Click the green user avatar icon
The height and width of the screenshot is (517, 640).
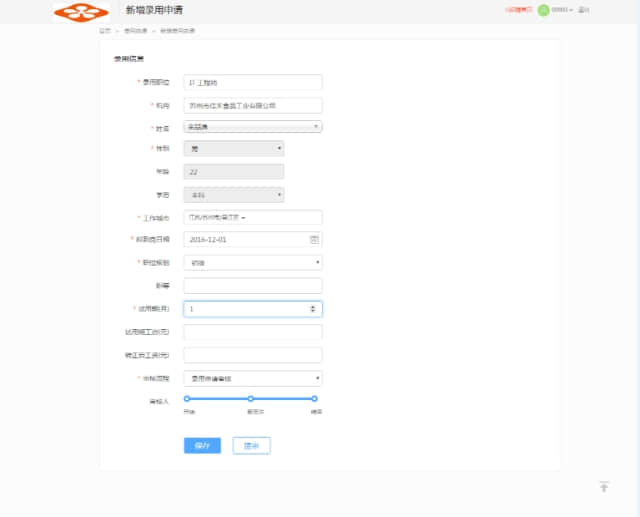pyautogui.click(x=543, y=10)
